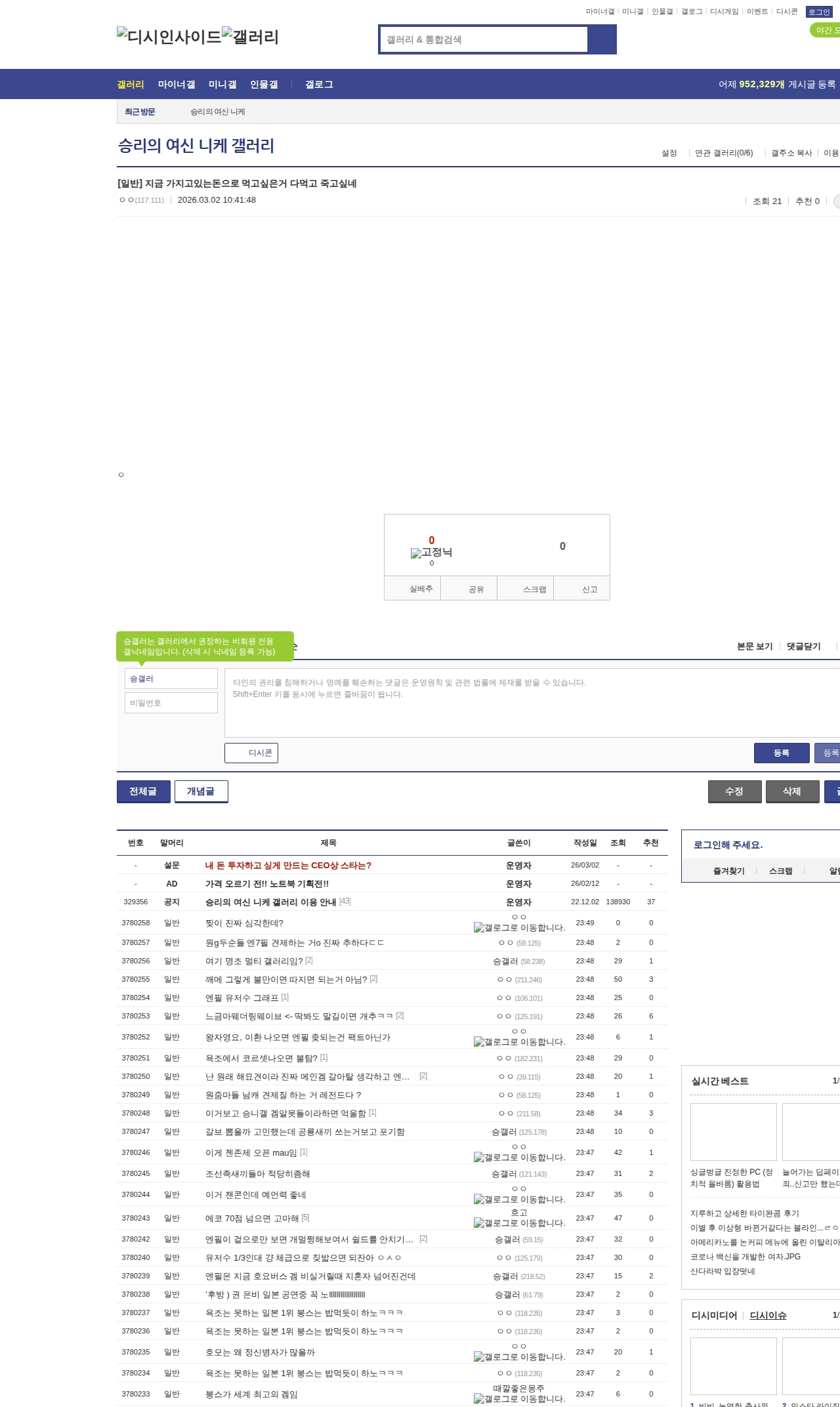Click the 디시콘 sticker button under the comment box
The image size is (840, 1407).
click(x=251, y=753)
